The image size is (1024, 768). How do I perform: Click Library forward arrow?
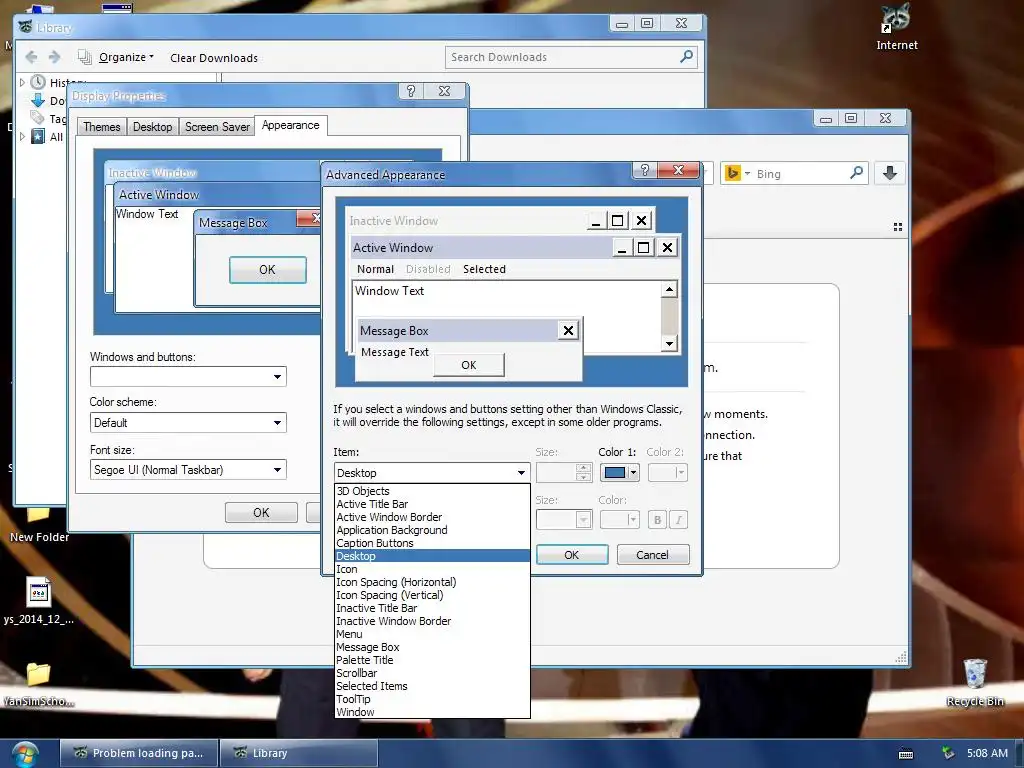[55, 57]
